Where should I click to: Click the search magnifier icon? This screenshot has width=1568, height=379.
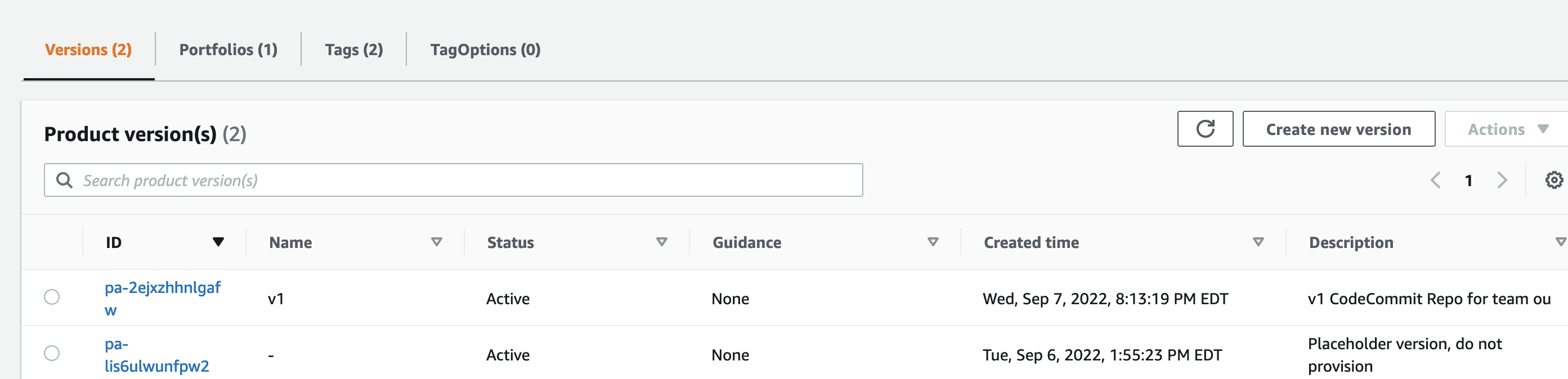tap(65, 180)
